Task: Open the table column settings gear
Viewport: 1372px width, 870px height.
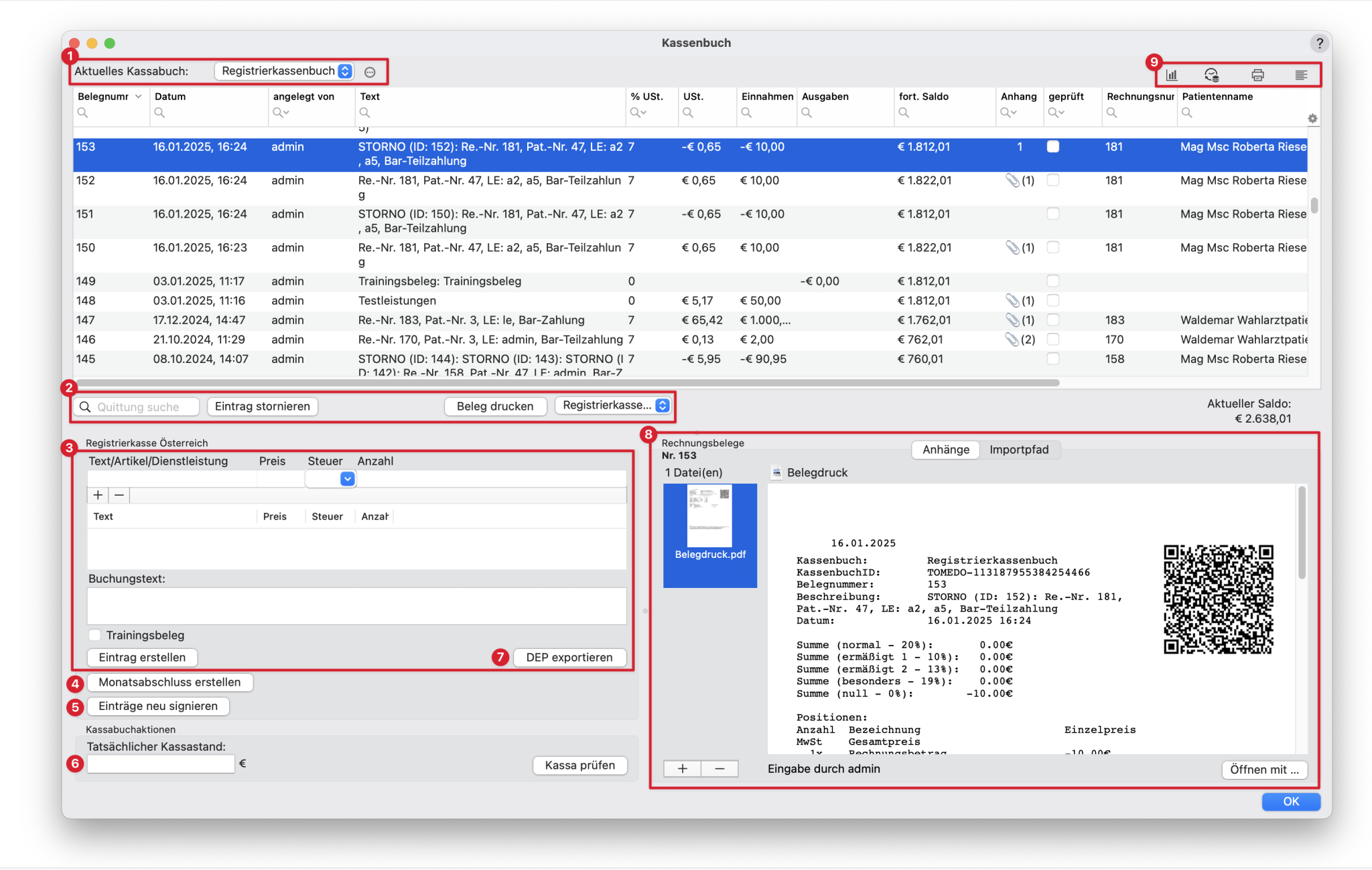Action: (1312, 119)
